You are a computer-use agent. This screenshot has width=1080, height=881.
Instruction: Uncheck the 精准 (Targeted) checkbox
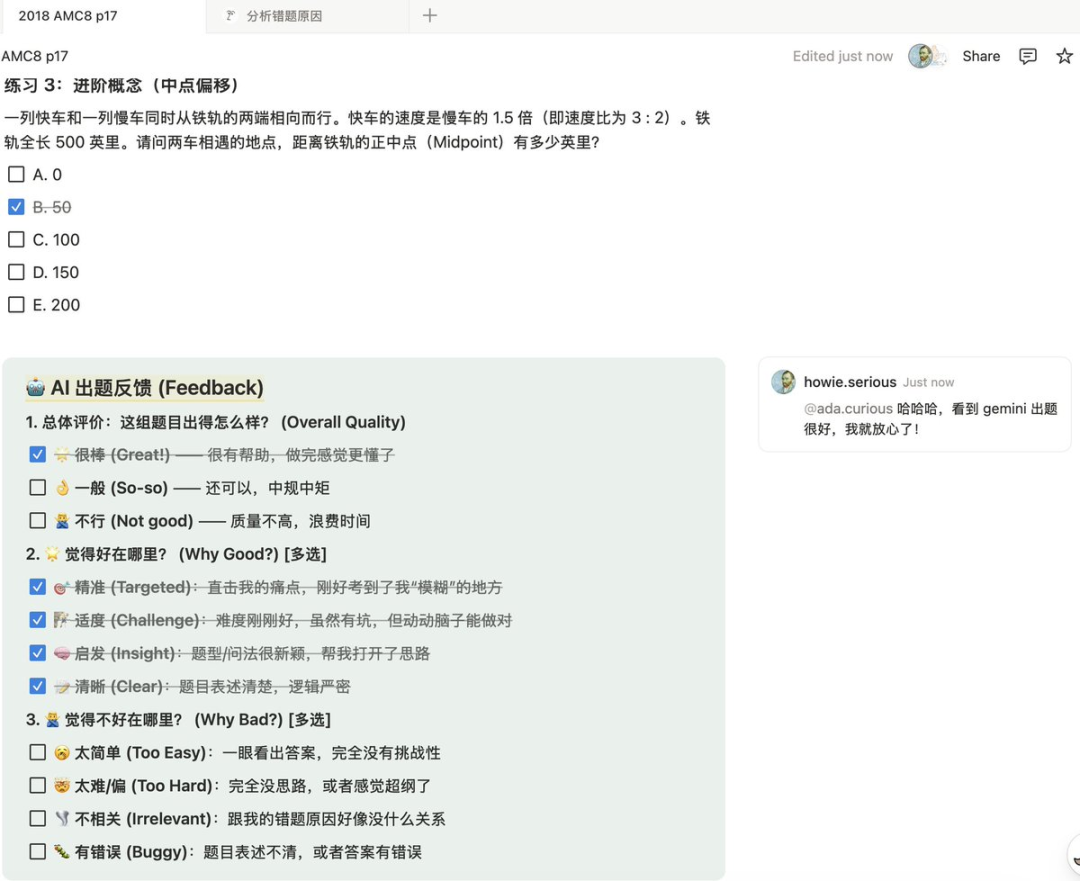(x=38, y=587)
